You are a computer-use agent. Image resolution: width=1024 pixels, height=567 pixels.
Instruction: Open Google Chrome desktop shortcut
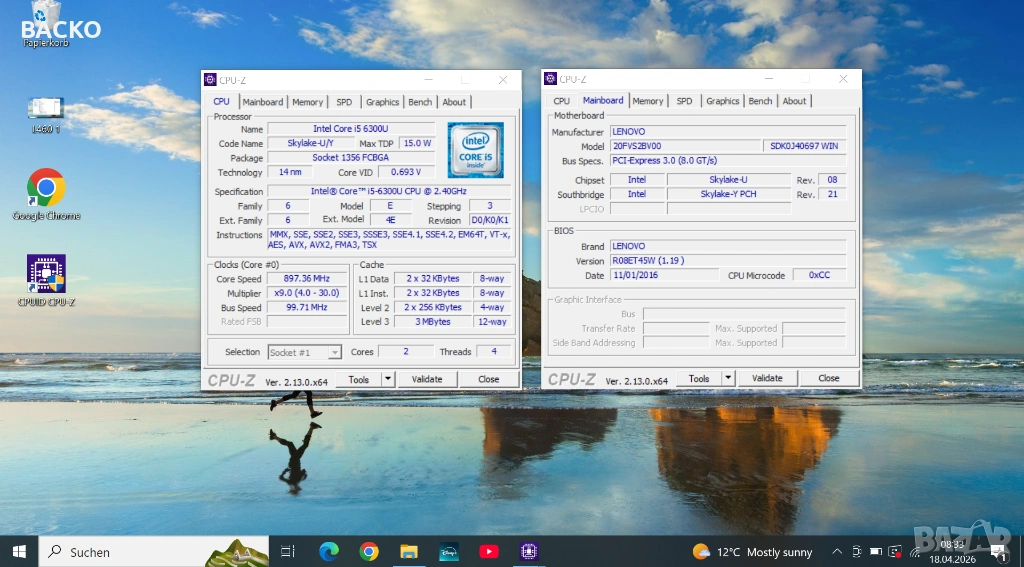point(46,189)
